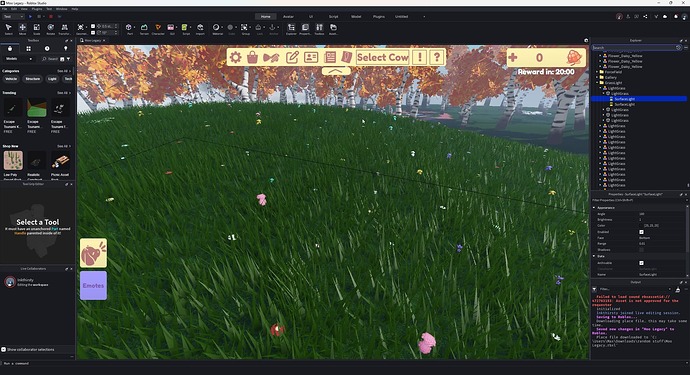This screenshot has width=690, height=375.
Task: Open the Import tool
Action: click(x=200, y=29)
